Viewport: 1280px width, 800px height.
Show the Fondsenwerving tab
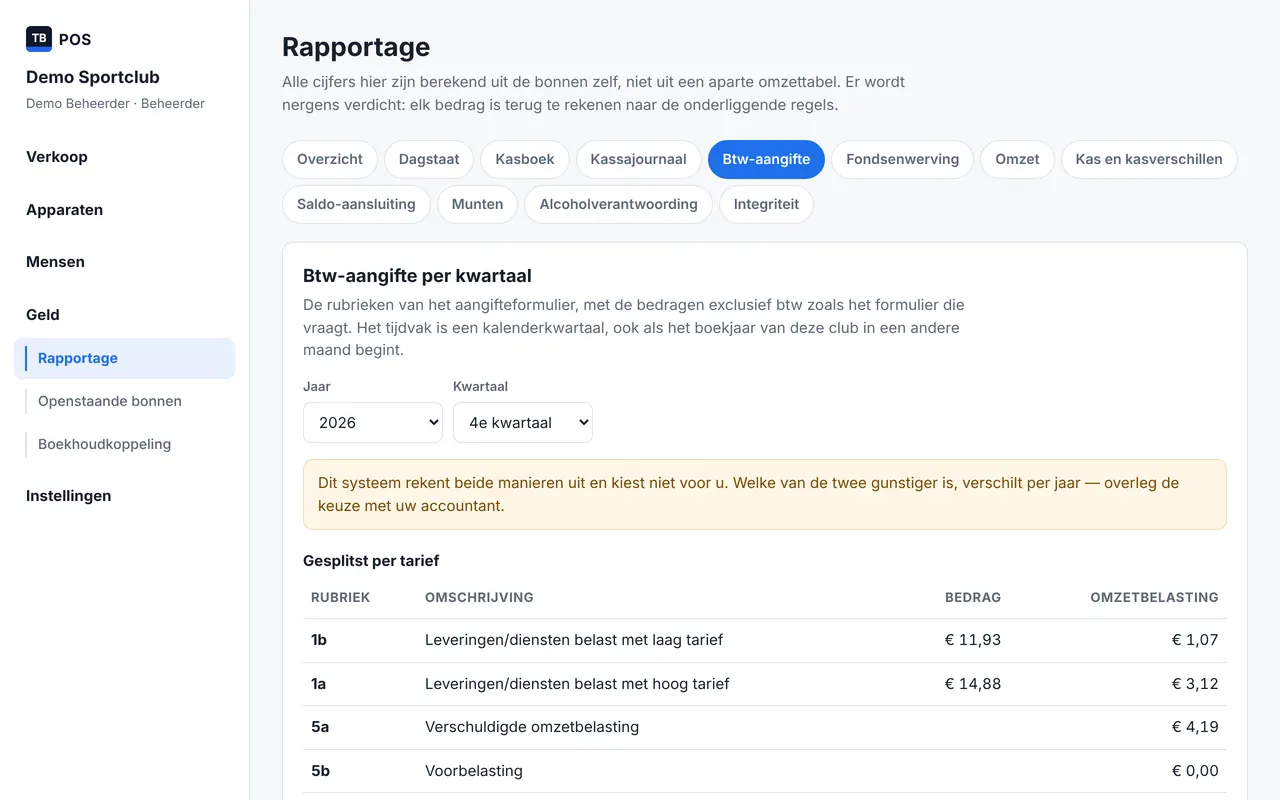[902, 159]
